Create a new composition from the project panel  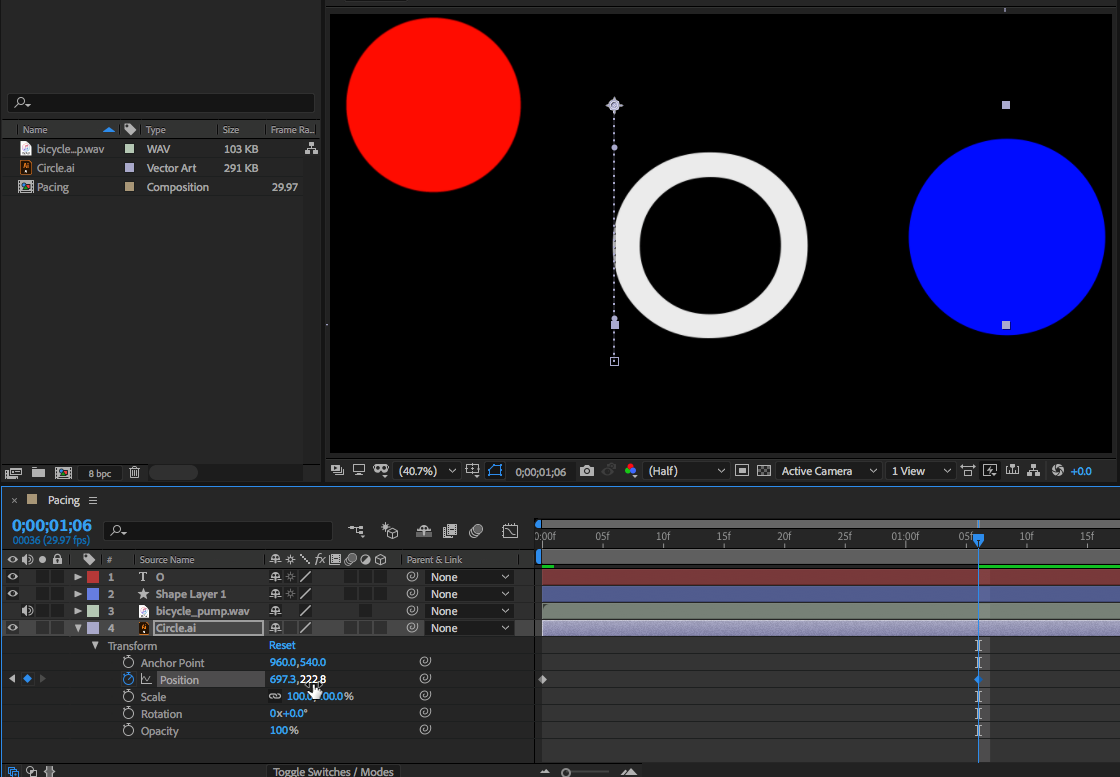click(x=63, y=472)
